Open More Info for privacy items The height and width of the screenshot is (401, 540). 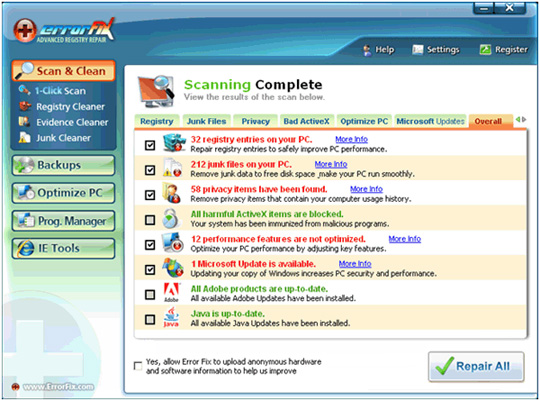click(x=366, y=189)
